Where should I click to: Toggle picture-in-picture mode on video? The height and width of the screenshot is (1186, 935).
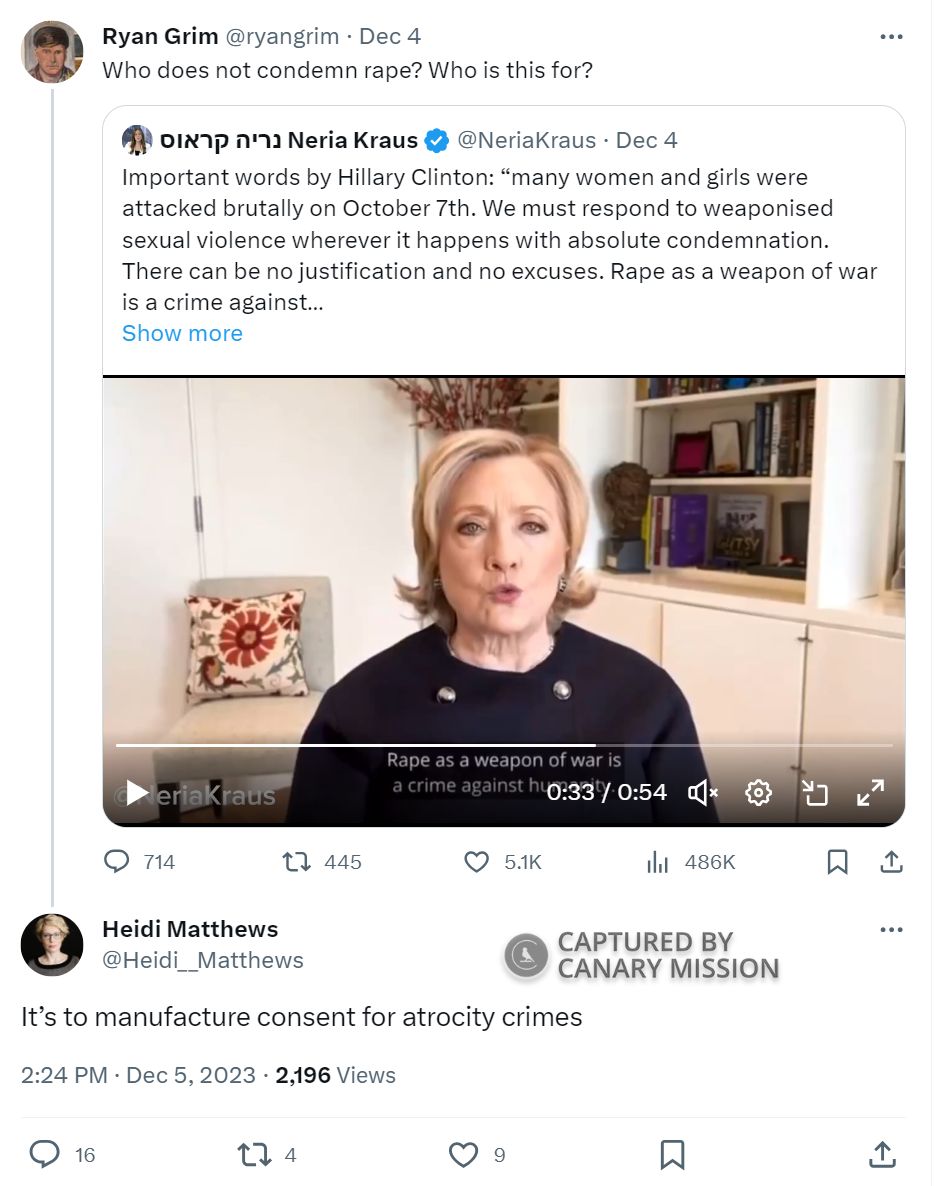[815, 793]
